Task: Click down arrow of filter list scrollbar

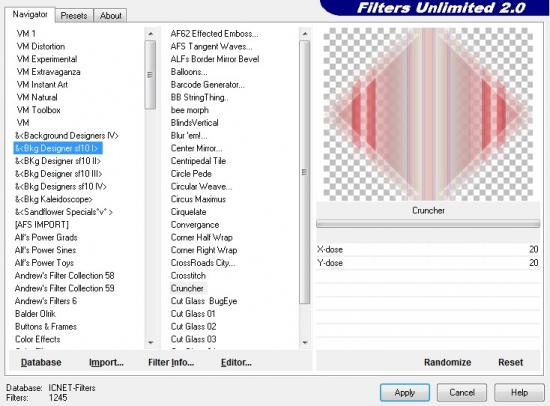Action: [304, 342]
